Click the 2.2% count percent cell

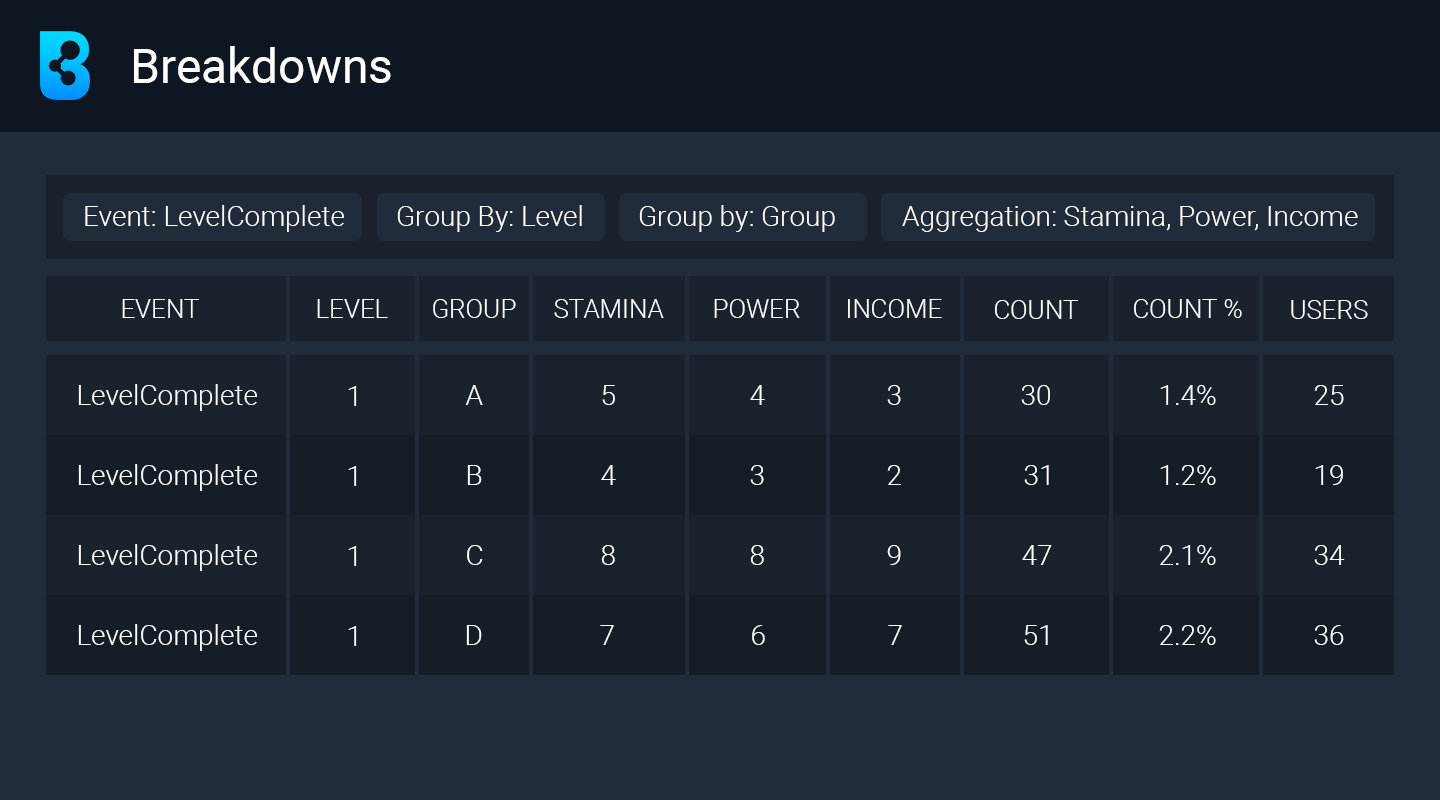[1186, 635]
